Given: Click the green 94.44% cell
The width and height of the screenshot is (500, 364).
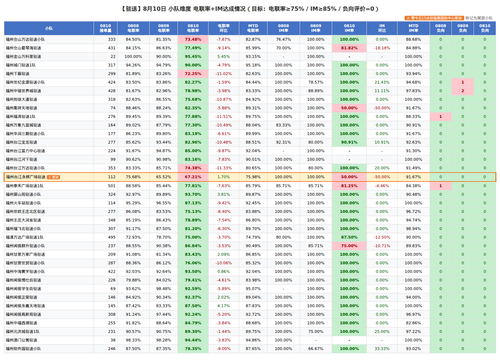Looking at the screenshot, I should tap(193, 340).
